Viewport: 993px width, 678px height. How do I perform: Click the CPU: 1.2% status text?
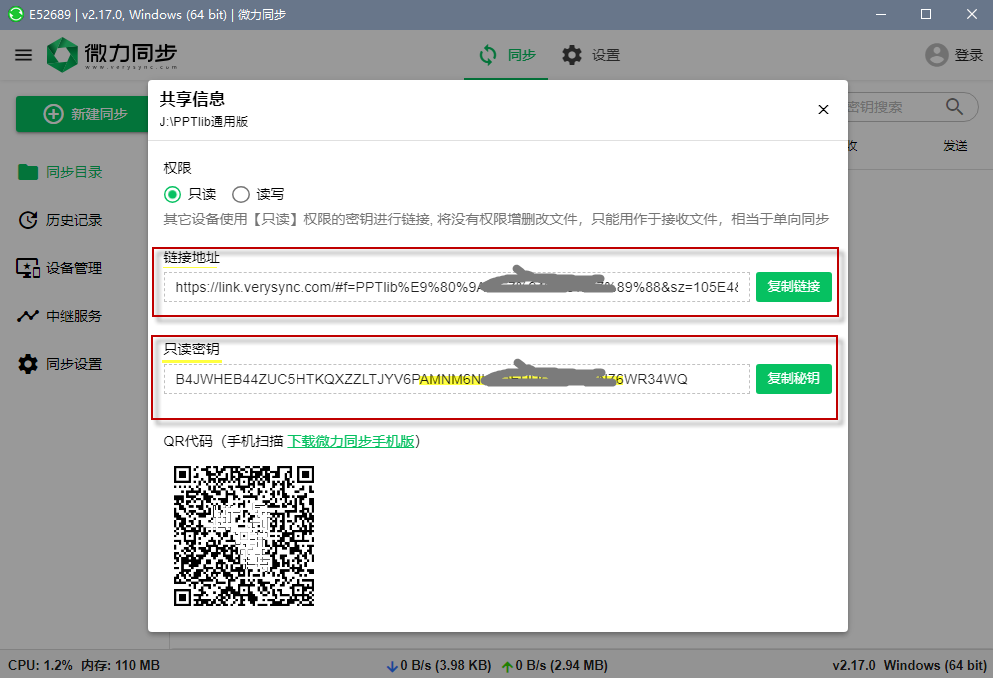[41, 665]
